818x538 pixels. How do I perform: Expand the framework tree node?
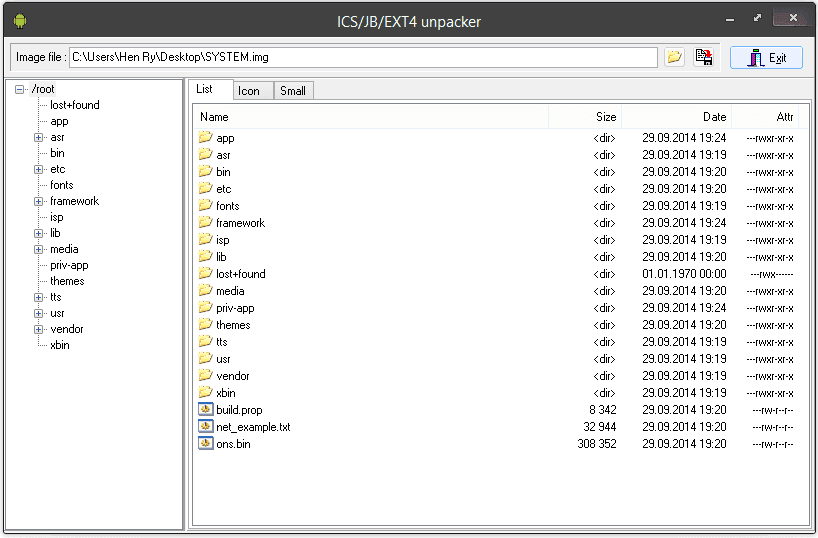coord(38,201)
